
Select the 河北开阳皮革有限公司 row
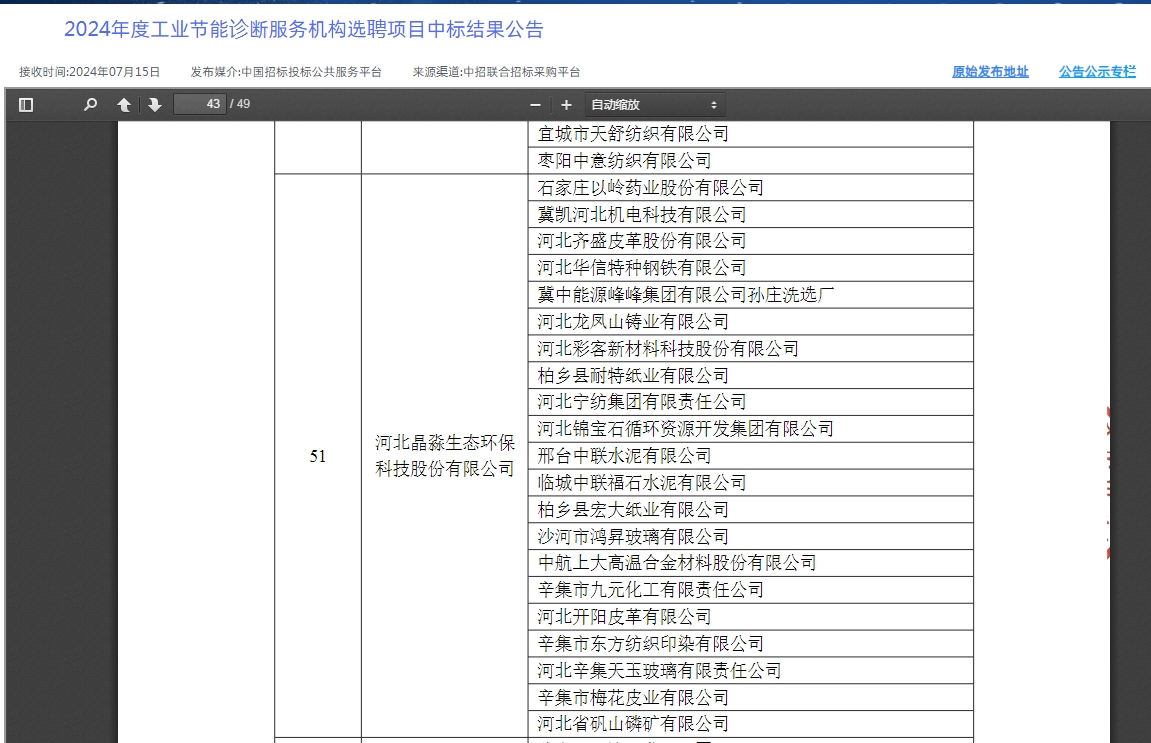[x=751, y=617]
